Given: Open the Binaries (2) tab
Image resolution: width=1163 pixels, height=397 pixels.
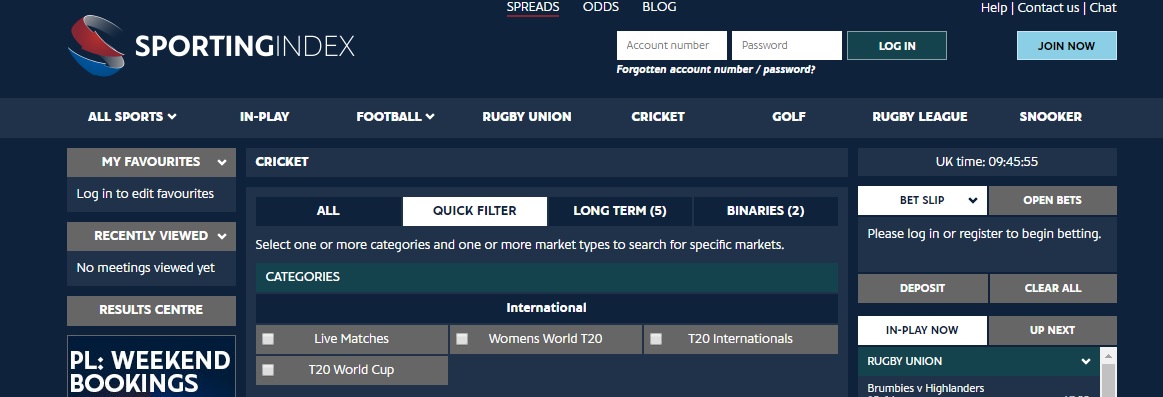Looking at the screenshot, I should 765,211.
